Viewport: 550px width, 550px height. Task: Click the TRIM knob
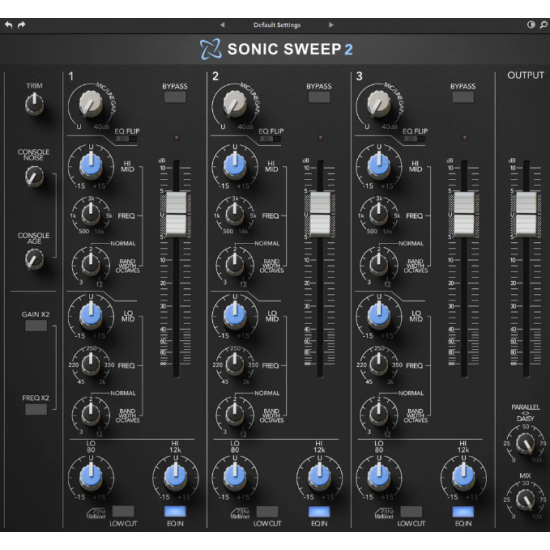[x=34, y=104]
